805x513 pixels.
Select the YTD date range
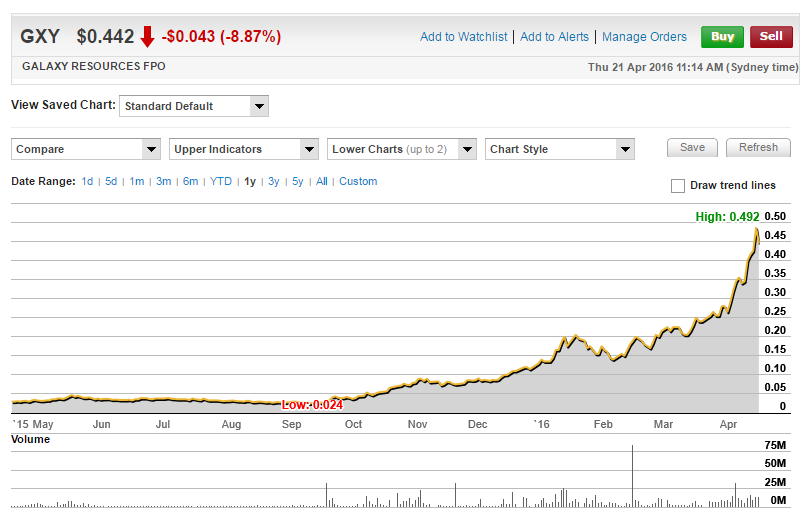pos(221,182)
